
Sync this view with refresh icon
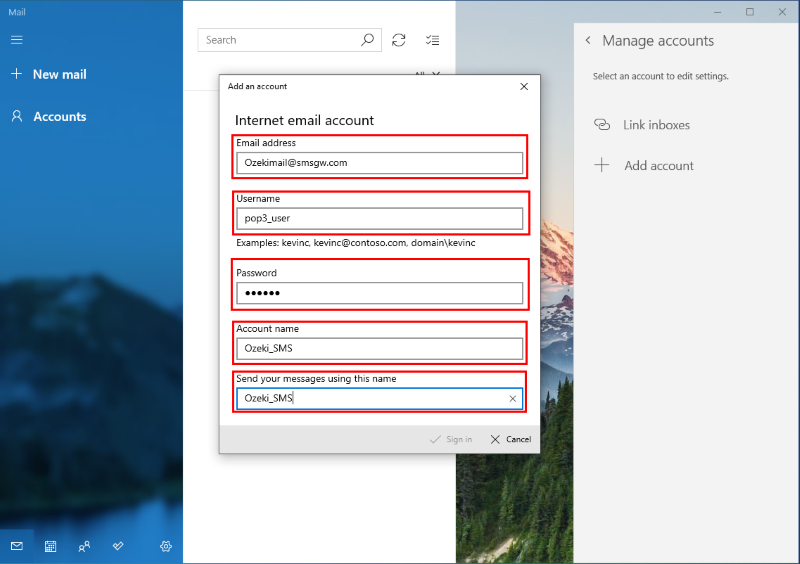(399, 40)
